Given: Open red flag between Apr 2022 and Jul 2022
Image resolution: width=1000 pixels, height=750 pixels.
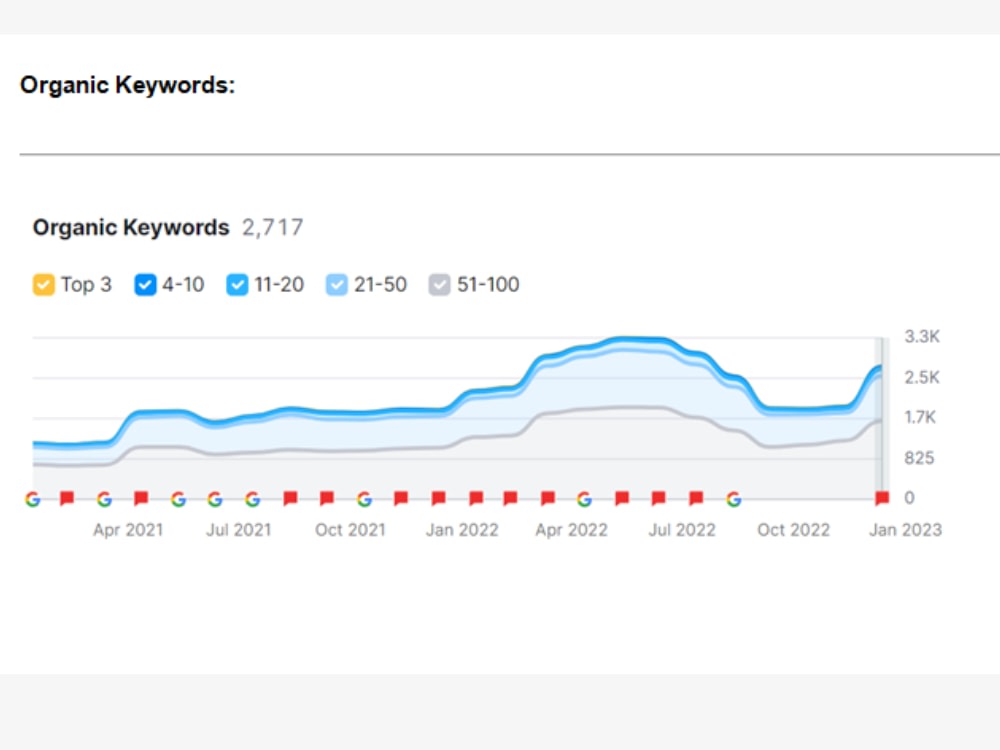Looking at the screenshot, I should point(622,498).
